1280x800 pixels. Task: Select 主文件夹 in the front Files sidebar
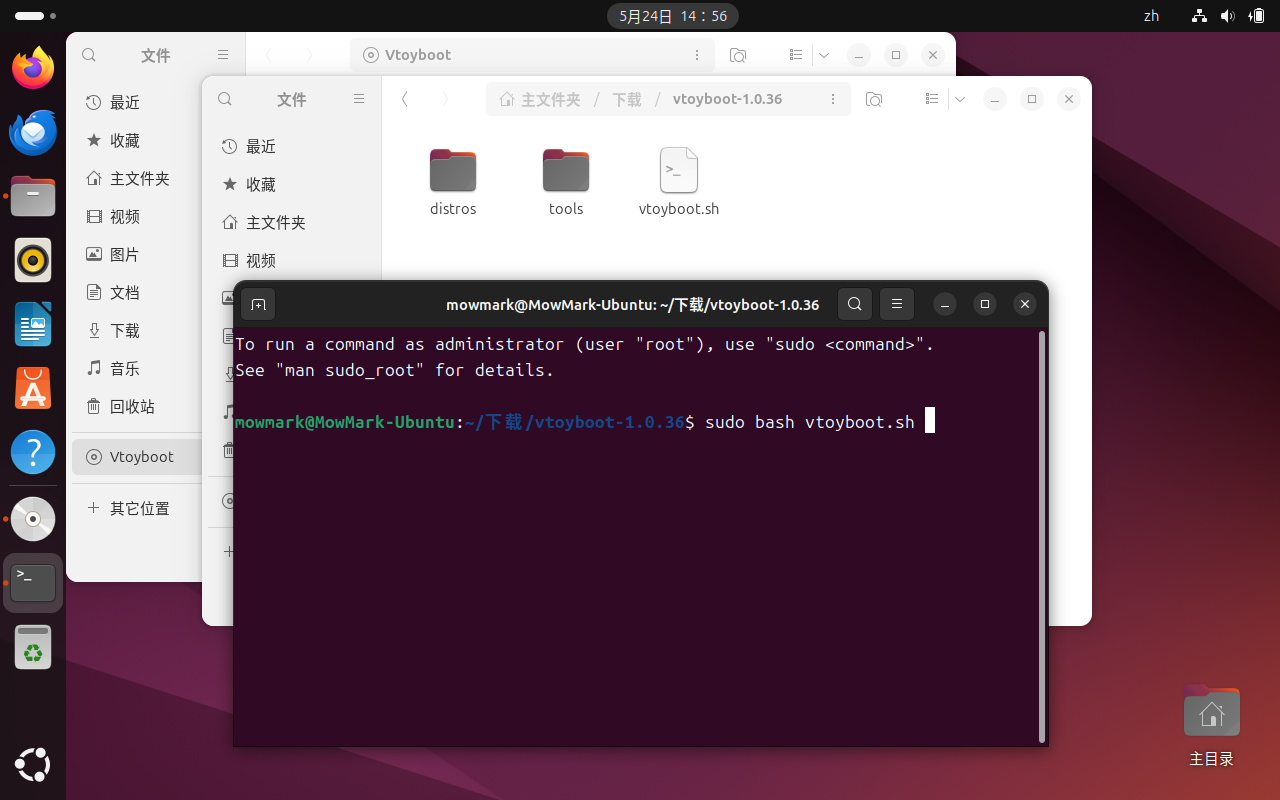(291, 223)
